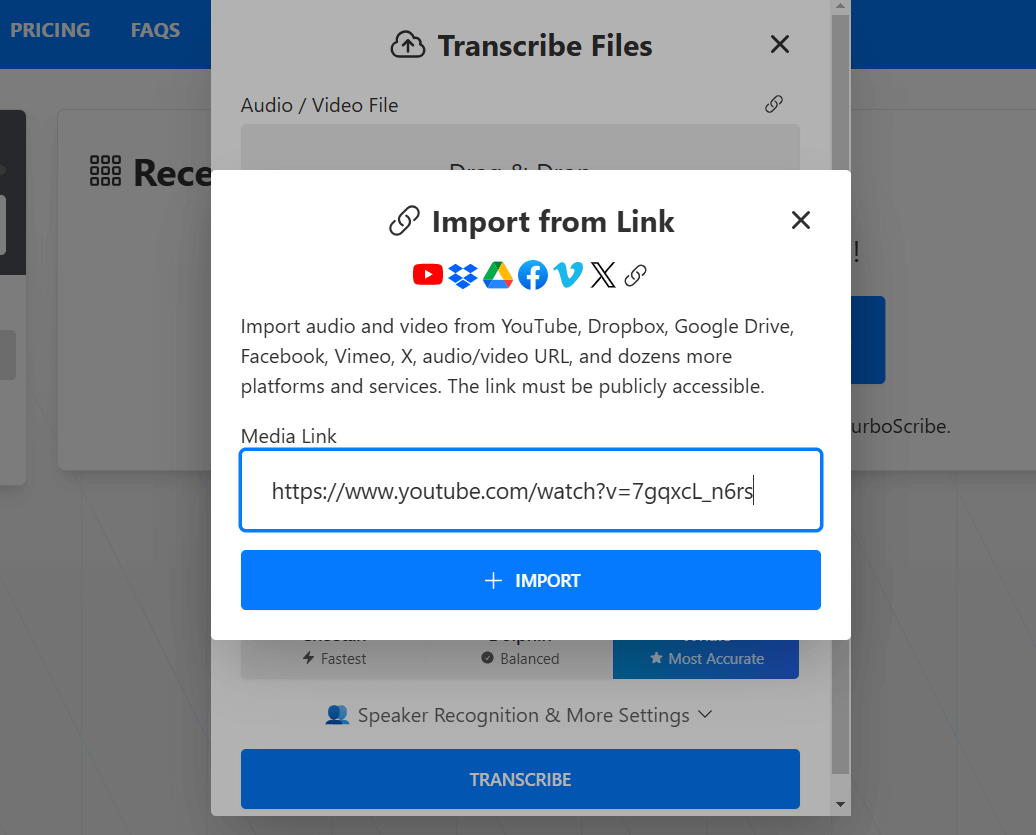Click the Dropbox icon
Screen dimensions: 1036x835
(x=463, y=275)
